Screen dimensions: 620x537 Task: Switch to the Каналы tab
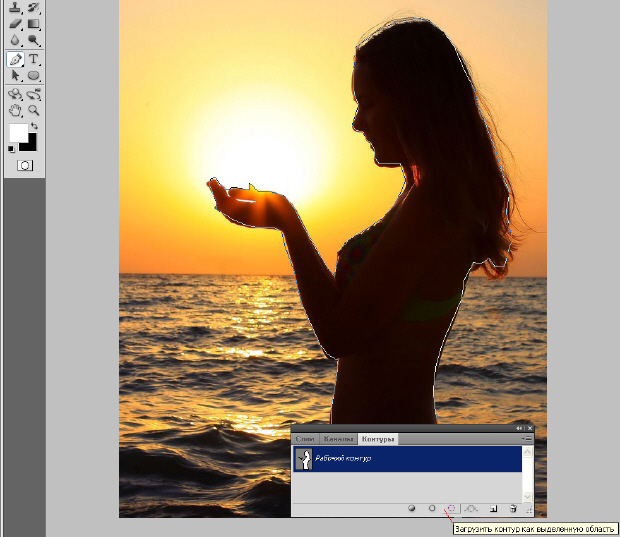click(340, 439)
